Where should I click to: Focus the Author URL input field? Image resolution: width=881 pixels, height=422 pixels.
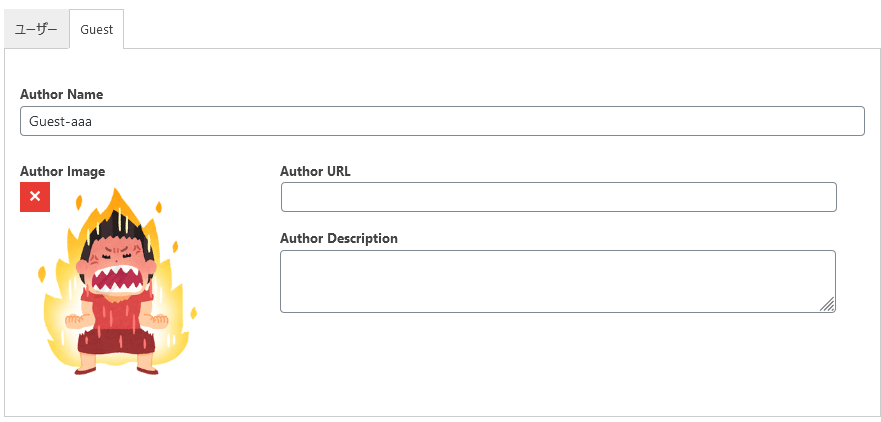(x=558, y=197)
